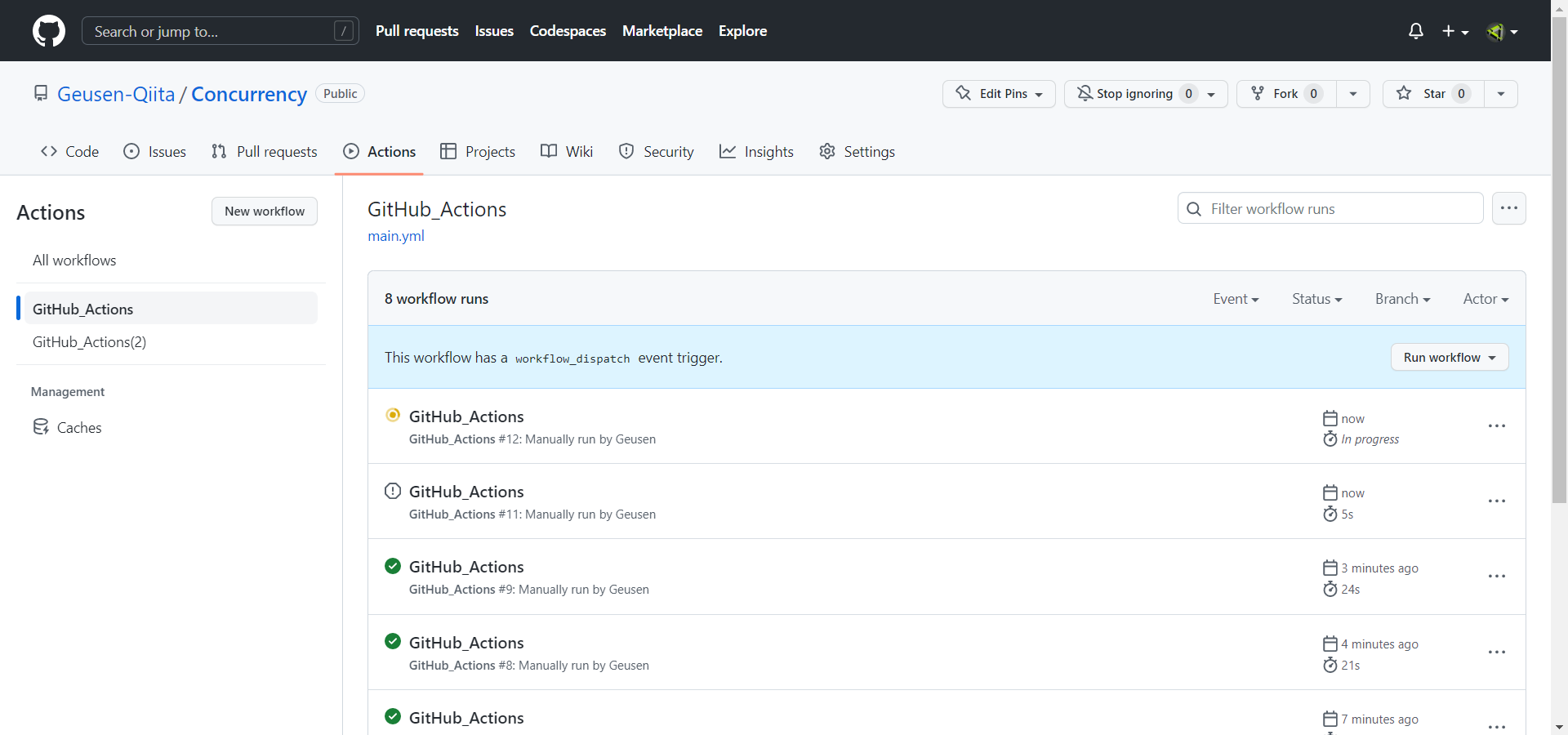Switch to the Issues repository tab
The image size is (1568, 735).
click(155, 151)
